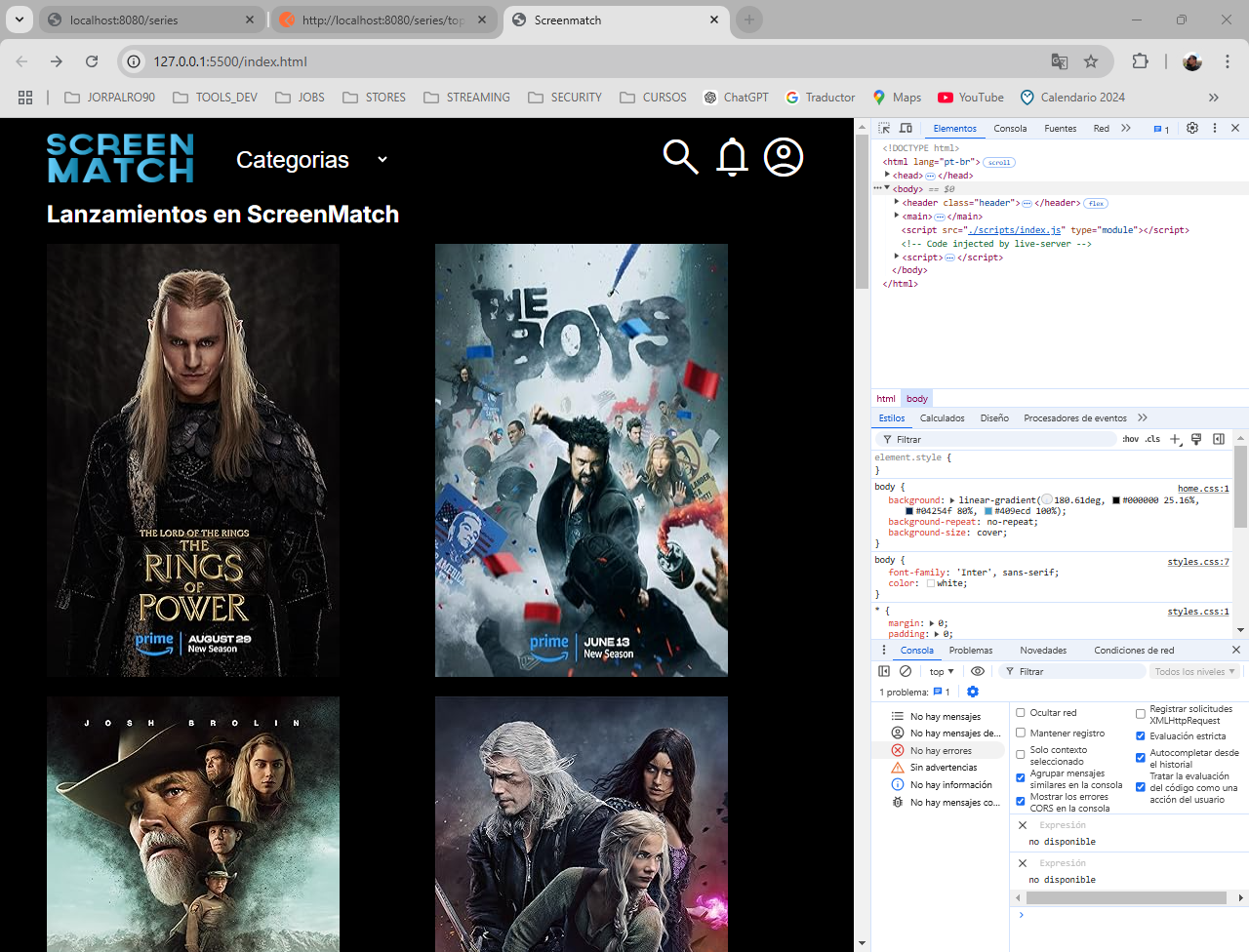This screenshot has width=1249, height=952.
Task: Open the Chrome extensions puzzle icon
Action: click(1140, 61)
